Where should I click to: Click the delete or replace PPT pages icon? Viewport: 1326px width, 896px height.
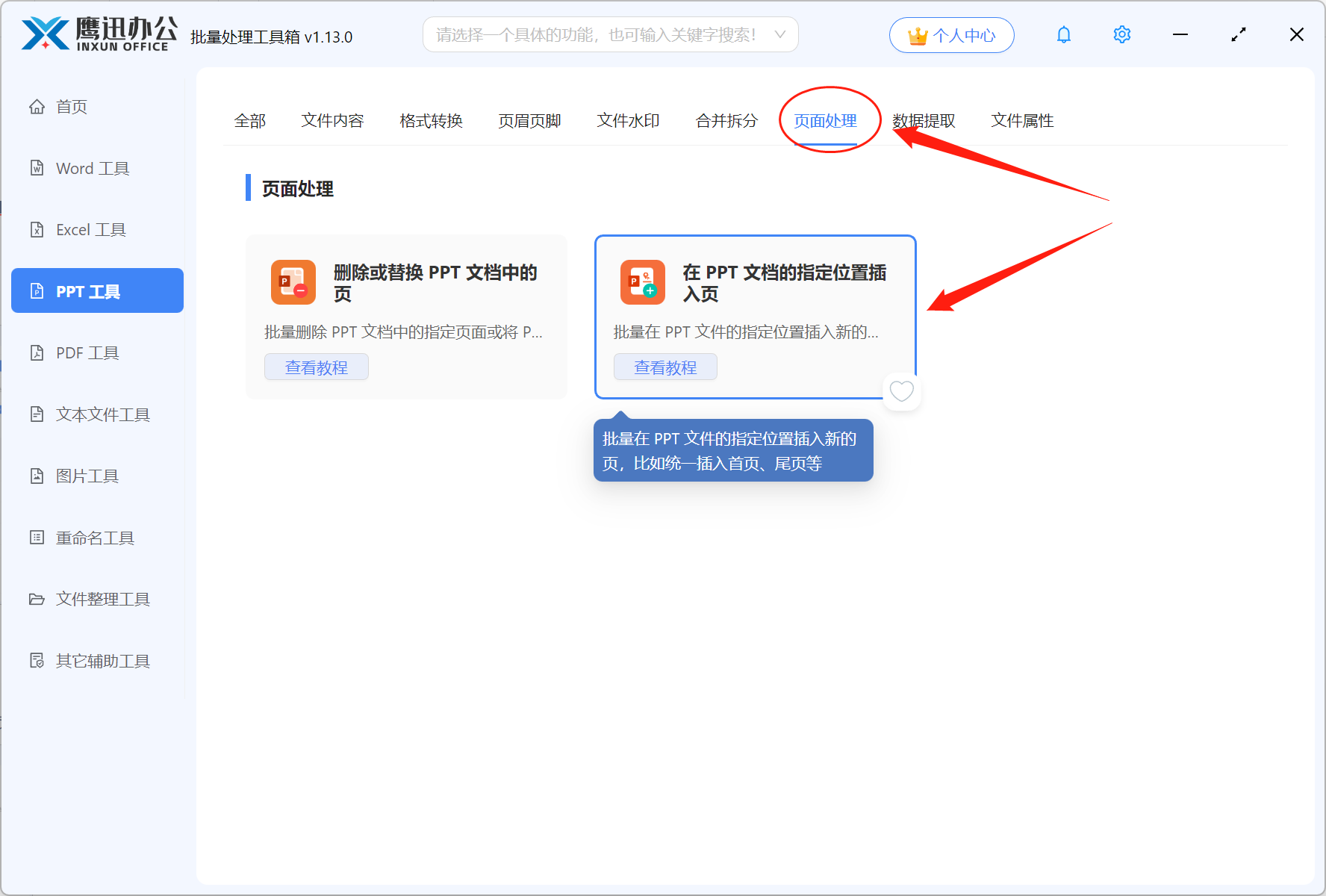point(293,282)
